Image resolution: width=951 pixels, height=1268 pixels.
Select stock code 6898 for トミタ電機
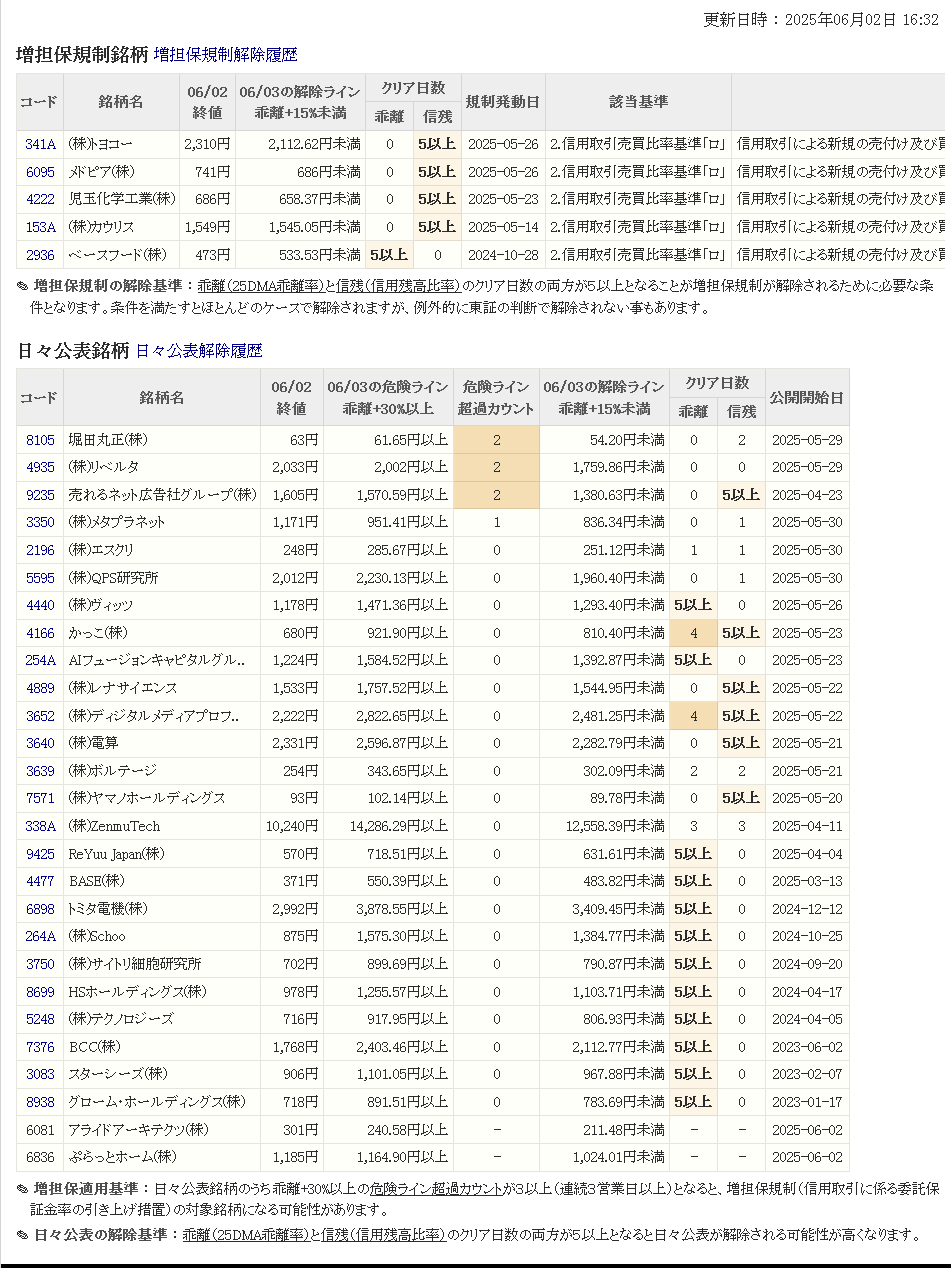(x=40, y=909)
